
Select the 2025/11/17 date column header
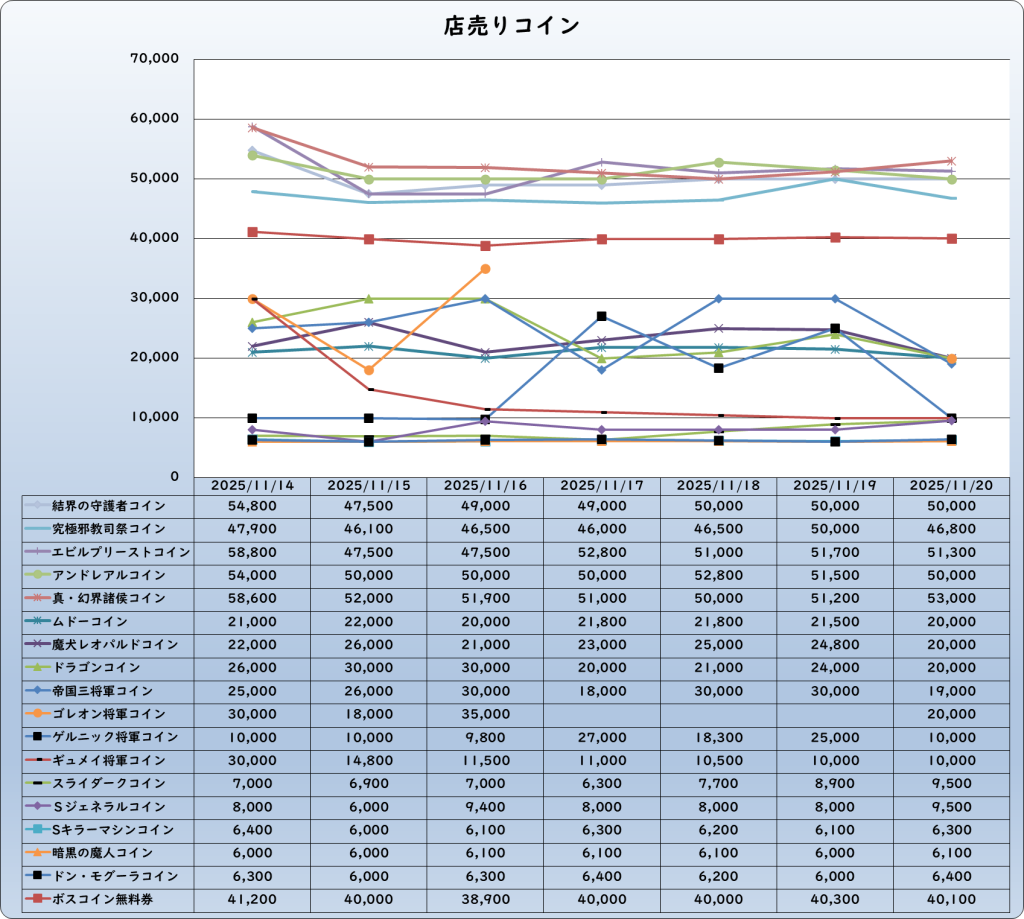click(602, 485)
